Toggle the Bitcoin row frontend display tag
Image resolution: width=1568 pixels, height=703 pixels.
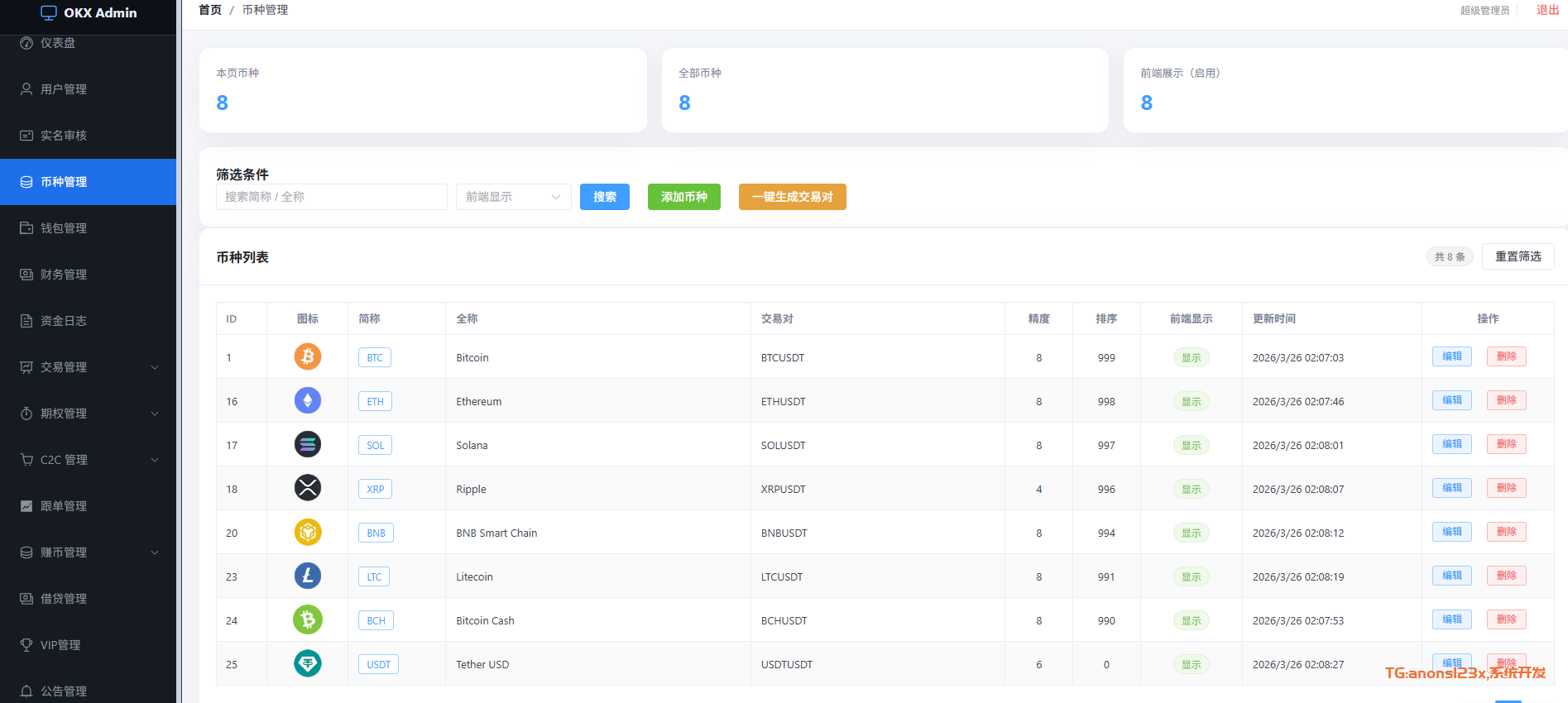pyautogui.click(x=1191, y=357)
